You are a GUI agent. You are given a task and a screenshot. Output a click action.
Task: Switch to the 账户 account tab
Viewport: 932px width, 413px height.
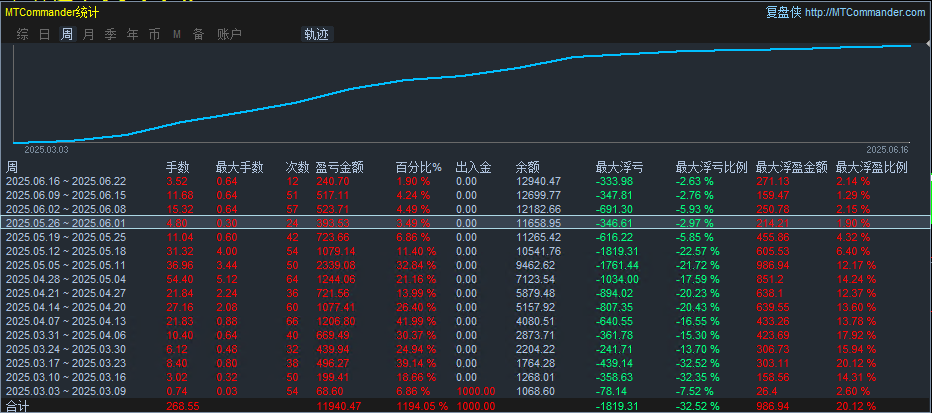(x=229, y=34)
